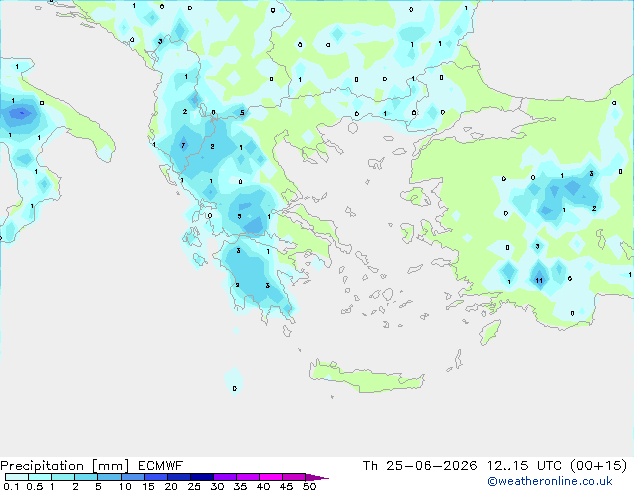Click the 0.5–1 mm legend color swatch

40,477
